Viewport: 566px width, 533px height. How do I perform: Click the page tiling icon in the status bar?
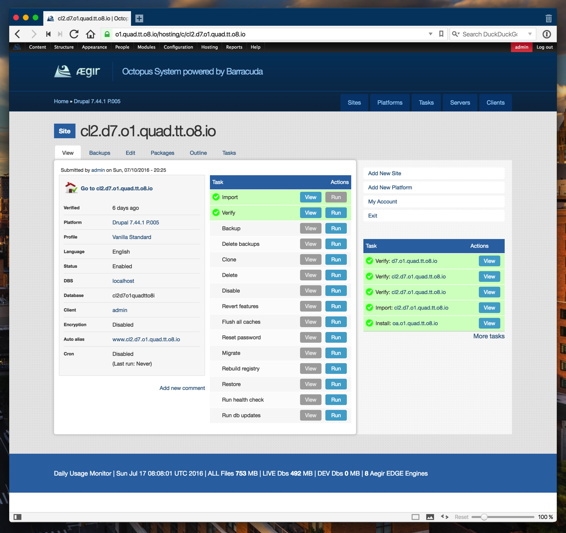coord(415,517)
